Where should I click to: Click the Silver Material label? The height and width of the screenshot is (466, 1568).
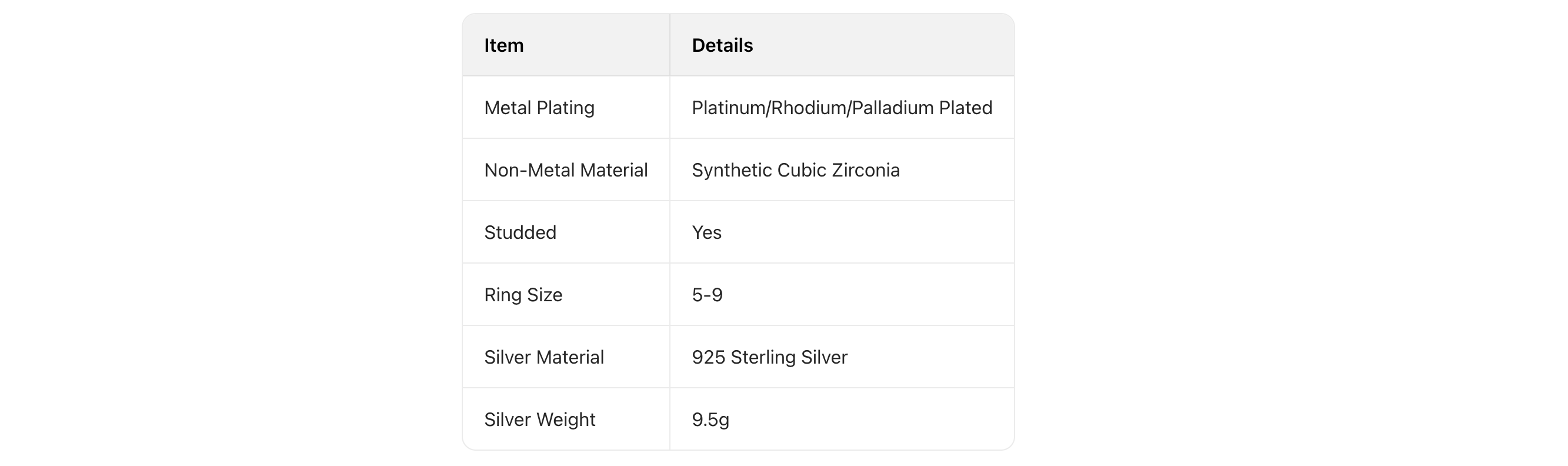tap(543, 357)
